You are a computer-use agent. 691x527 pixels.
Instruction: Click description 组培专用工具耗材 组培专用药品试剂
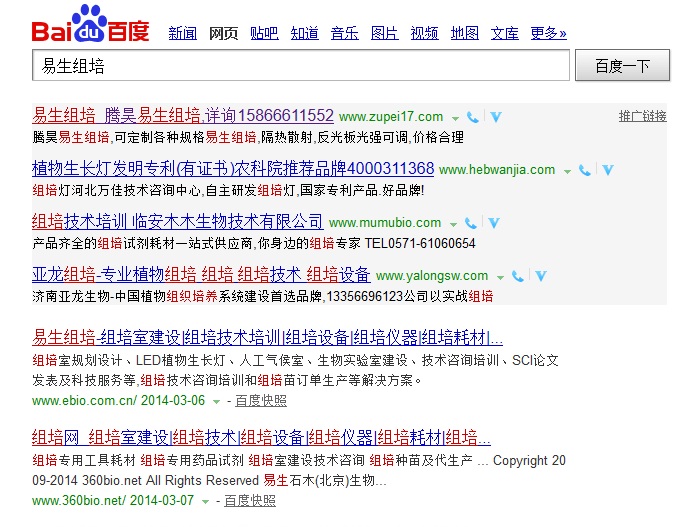tap(299, 470)
